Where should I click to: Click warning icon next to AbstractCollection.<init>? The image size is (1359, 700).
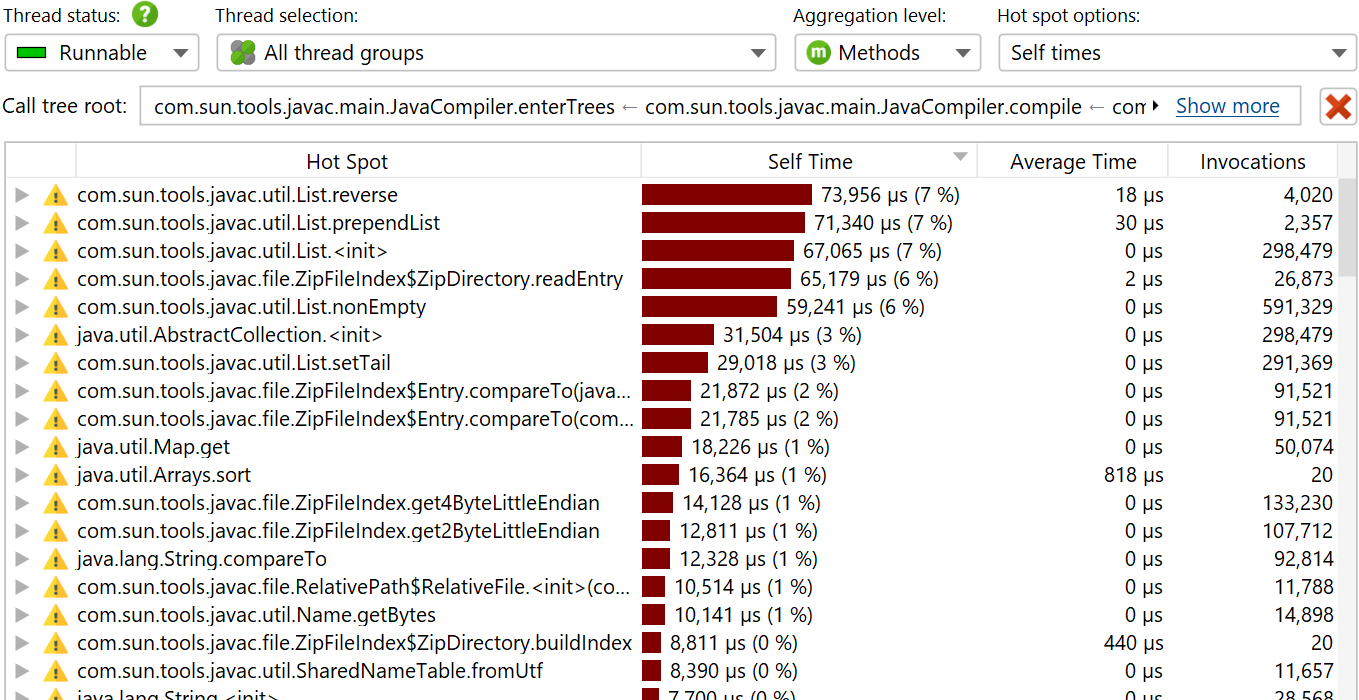point(56,335)
